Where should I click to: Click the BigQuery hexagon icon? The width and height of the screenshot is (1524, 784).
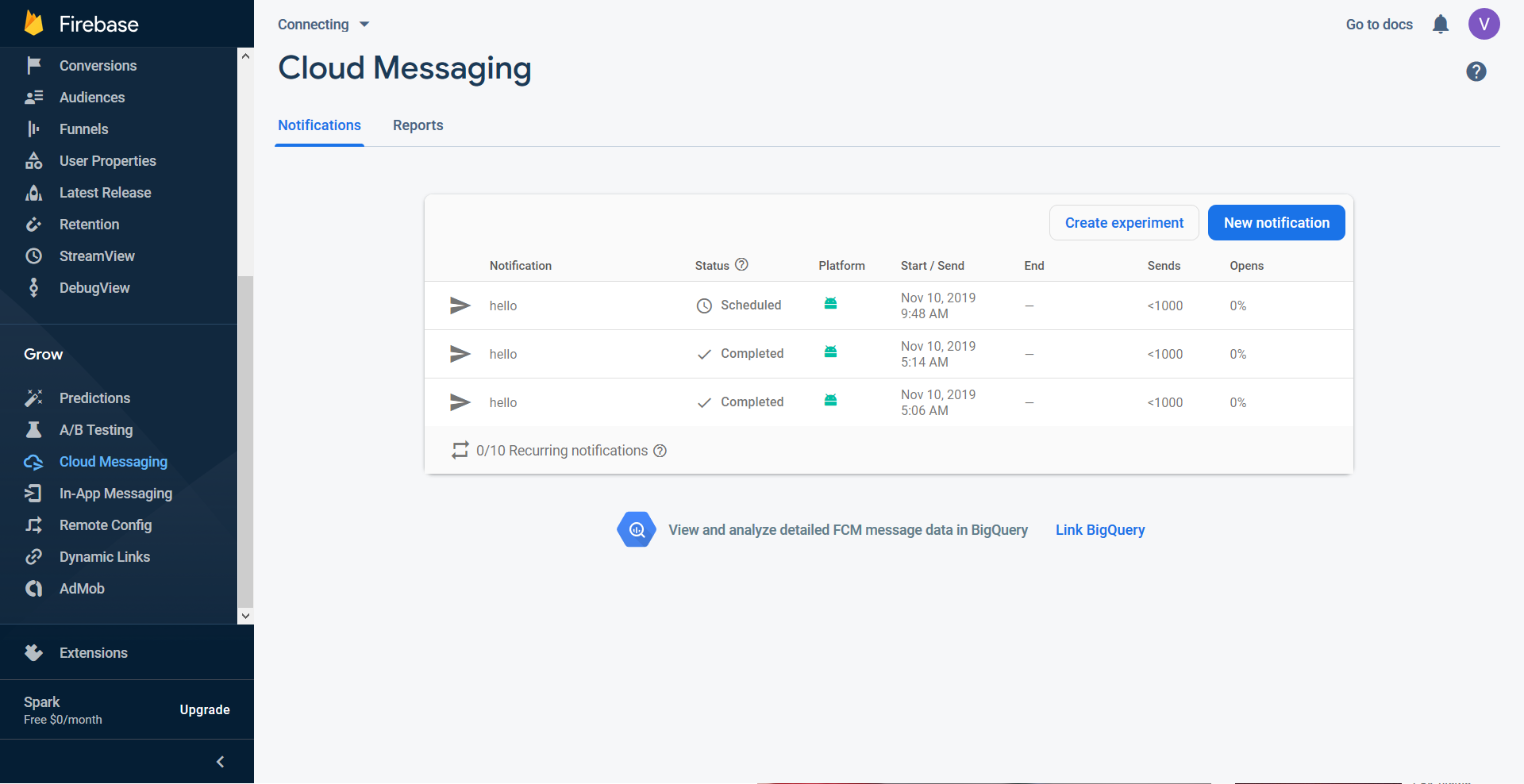(x=637, y=529)
